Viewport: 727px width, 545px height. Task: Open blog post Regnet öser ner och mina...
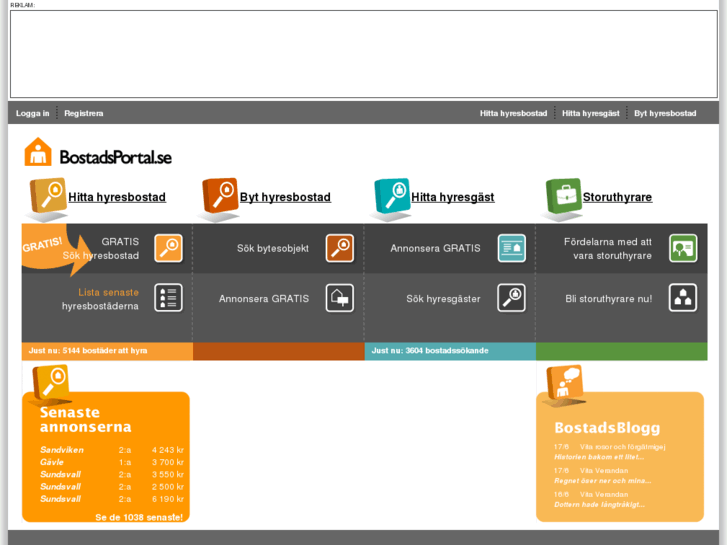pos(602,481)
